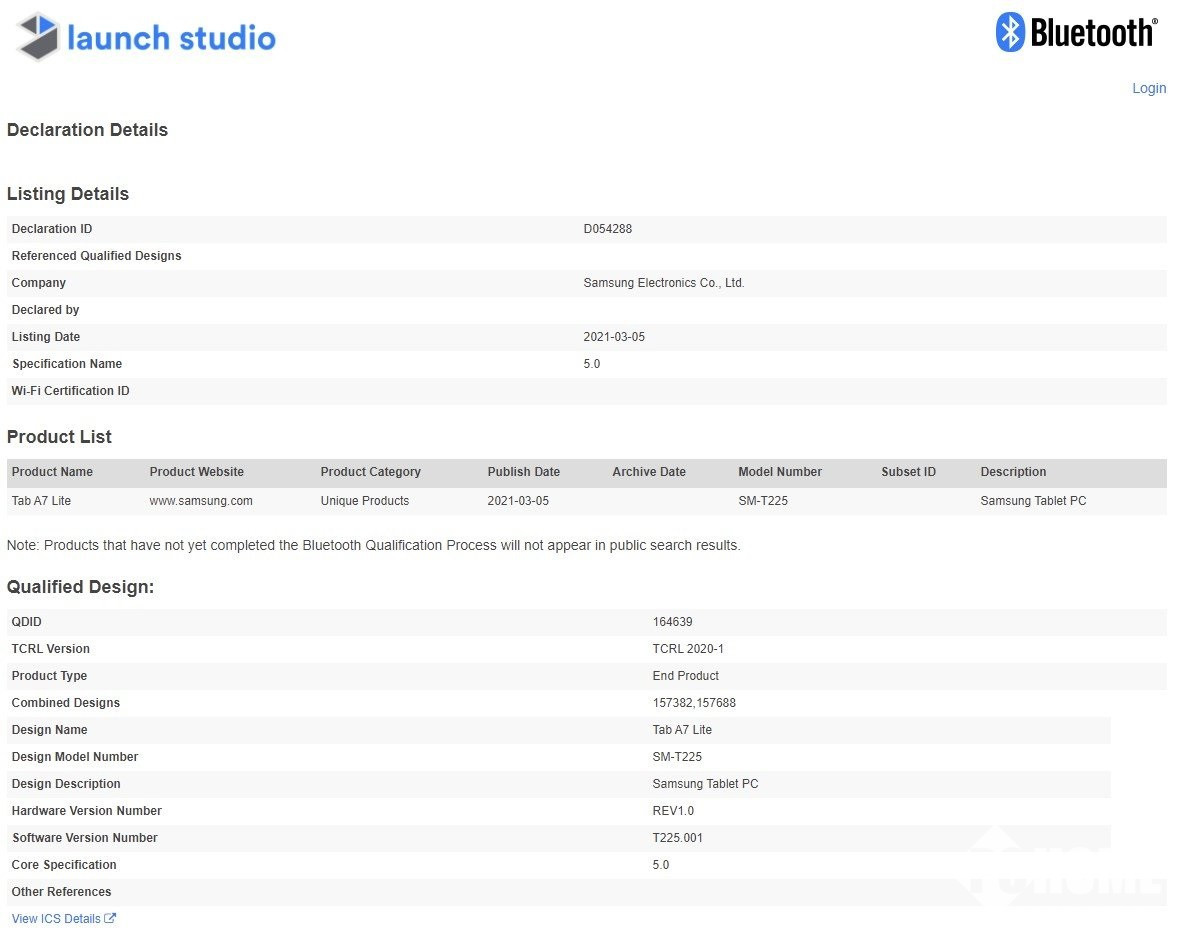The height and width of the screenshot is (938, 1178).
Task: Click the Product Category column header
Action: click(370, 472)
